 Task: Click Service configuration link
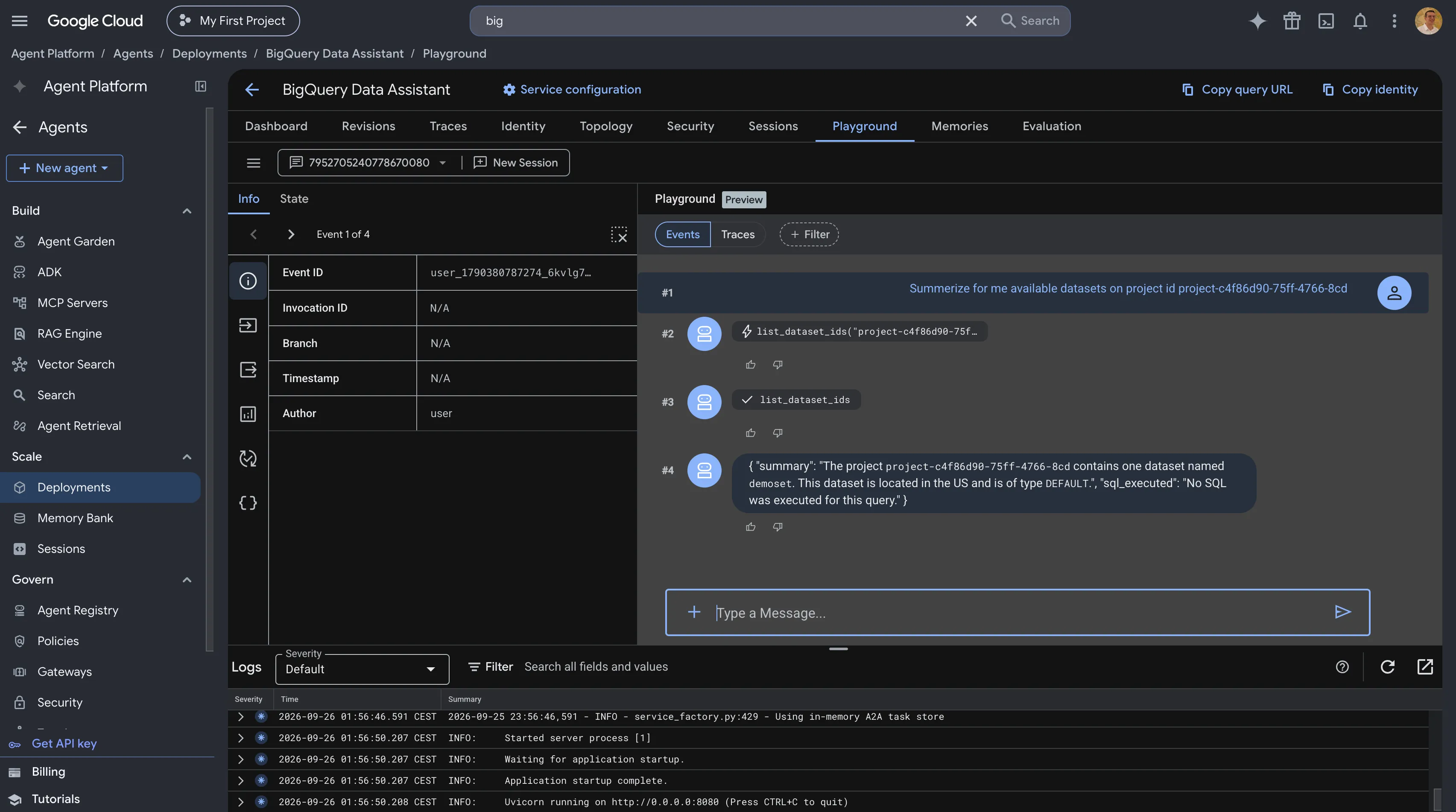572,89
